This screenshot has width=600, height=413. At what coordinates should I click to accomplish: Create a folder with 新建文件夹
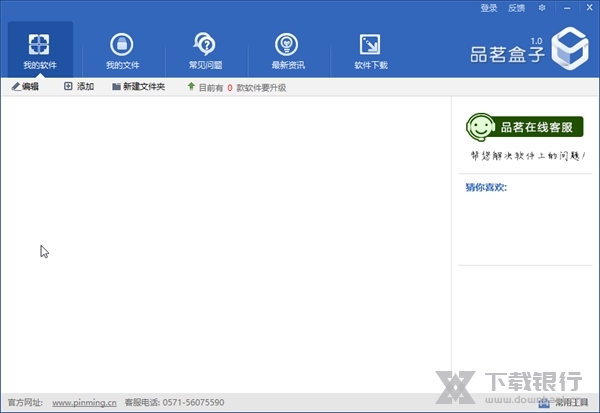coord(139,87)
